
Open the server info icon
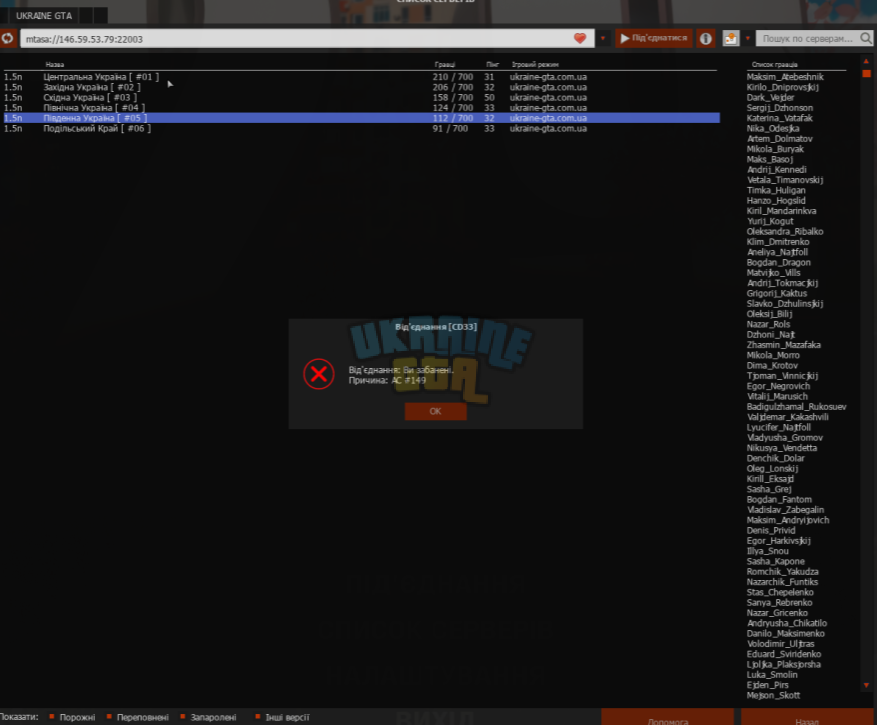point(706,39)
